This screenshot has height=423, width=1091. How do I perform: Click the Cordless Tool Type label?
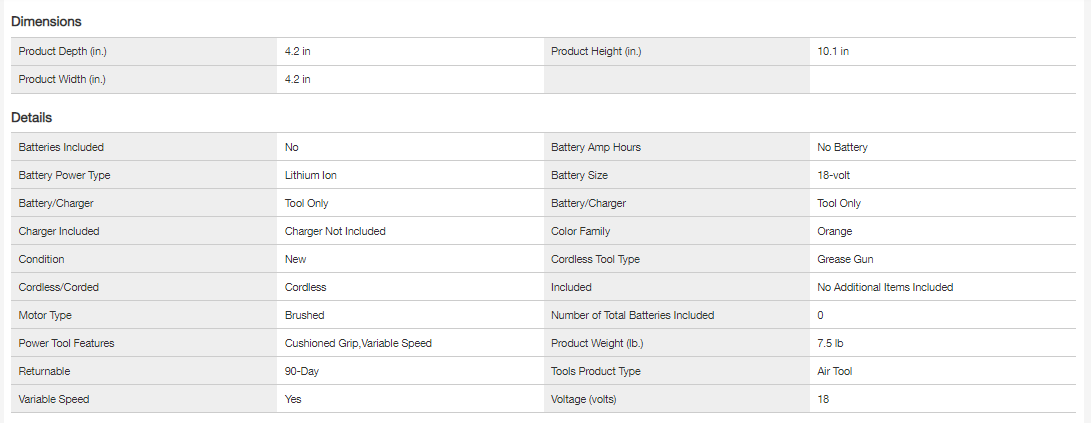(595, 259)
